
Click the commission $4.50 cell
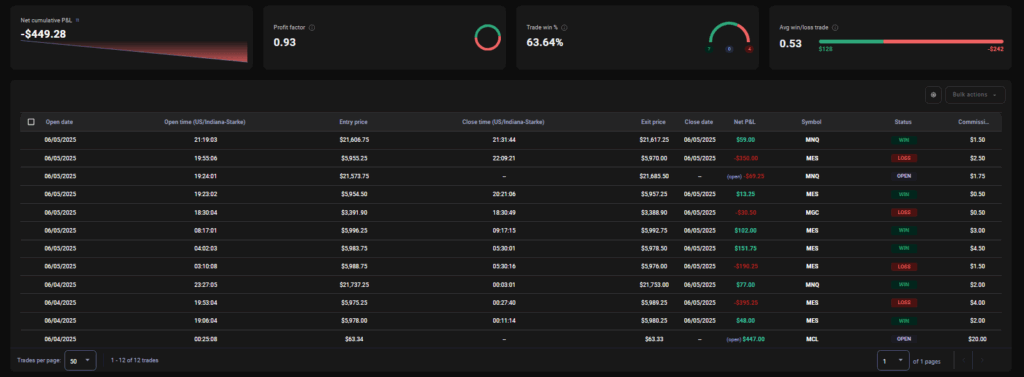(977, 248)
